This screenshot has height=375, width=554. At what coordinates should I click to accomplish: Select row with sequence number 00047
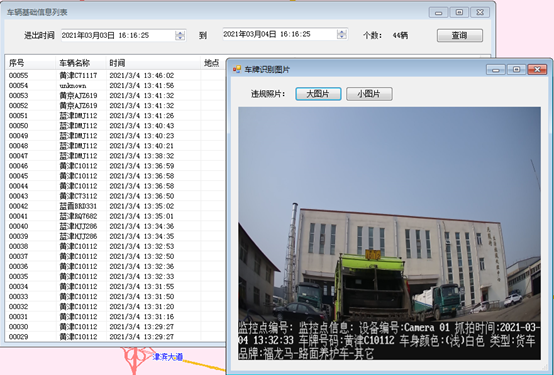click(116, 156)
